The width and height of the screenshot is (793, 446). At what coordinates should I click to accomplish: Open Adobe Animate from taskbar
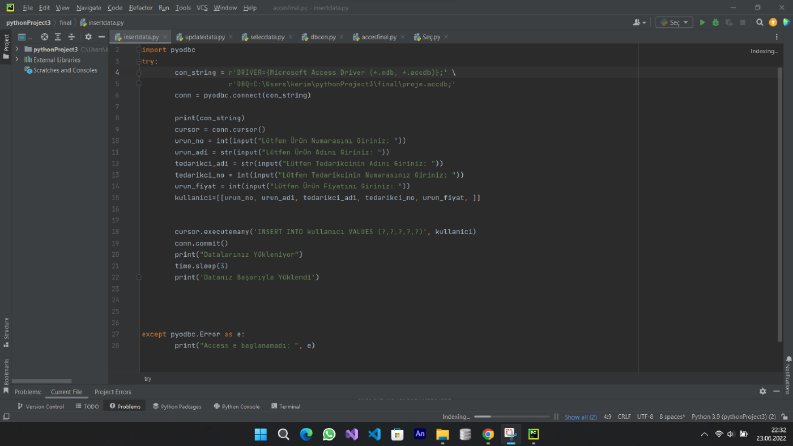point(420,434)
